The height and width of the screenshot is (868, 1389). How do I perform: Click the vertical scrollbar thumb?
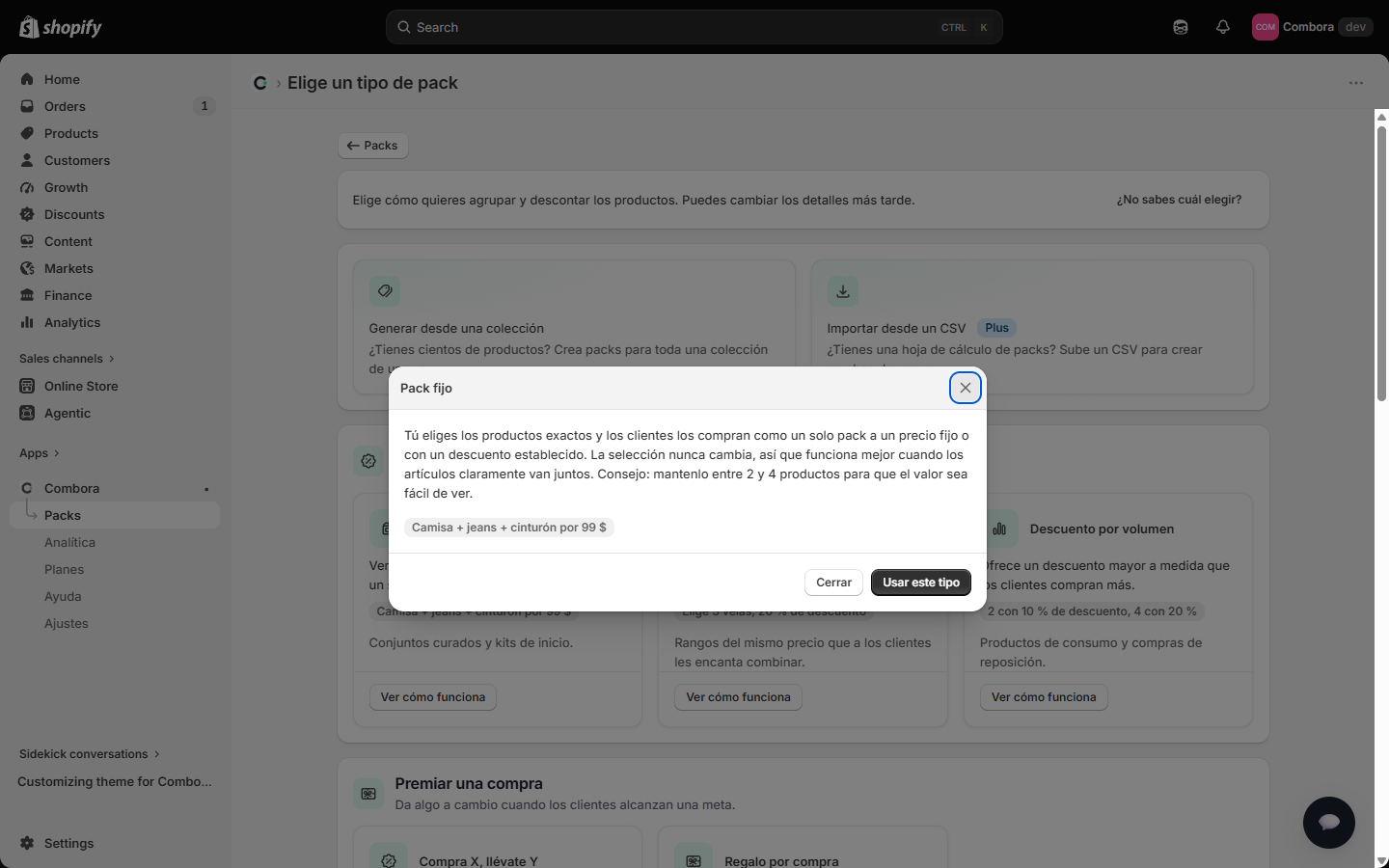click(x=1381, y=262)
